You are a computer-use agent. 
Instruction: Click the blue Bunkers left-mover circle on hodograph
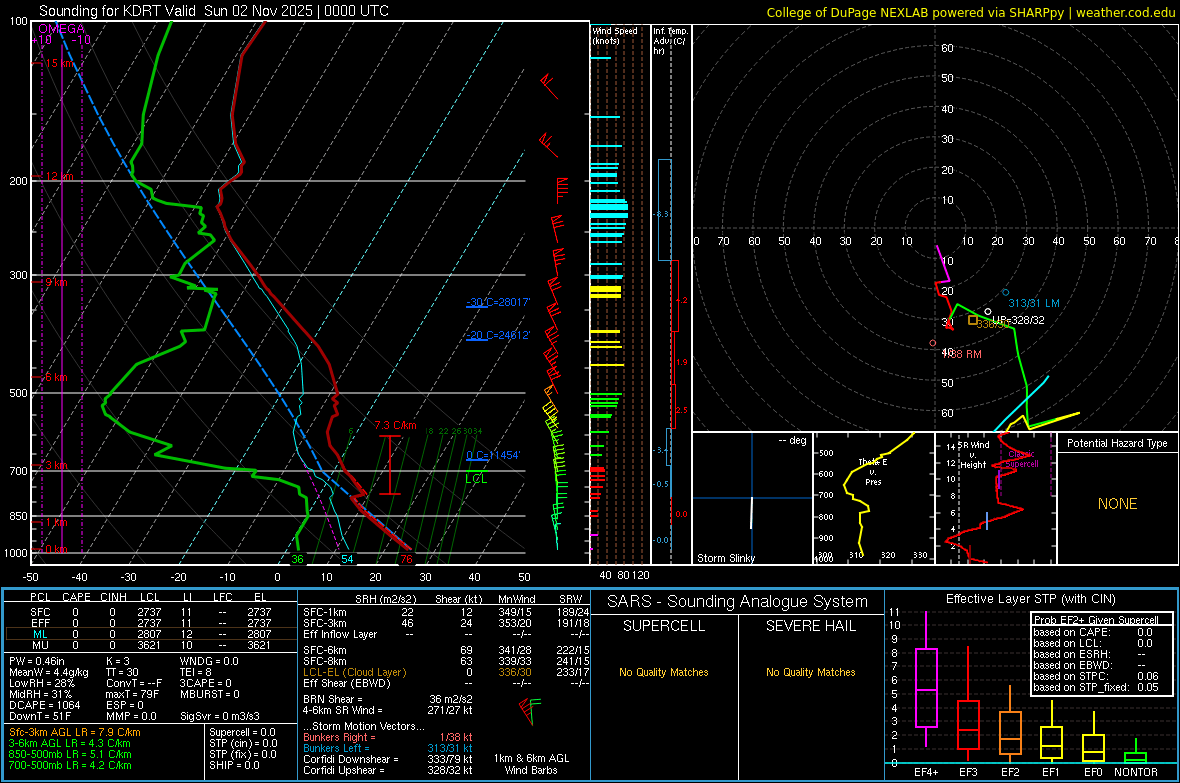(1005, 292)
